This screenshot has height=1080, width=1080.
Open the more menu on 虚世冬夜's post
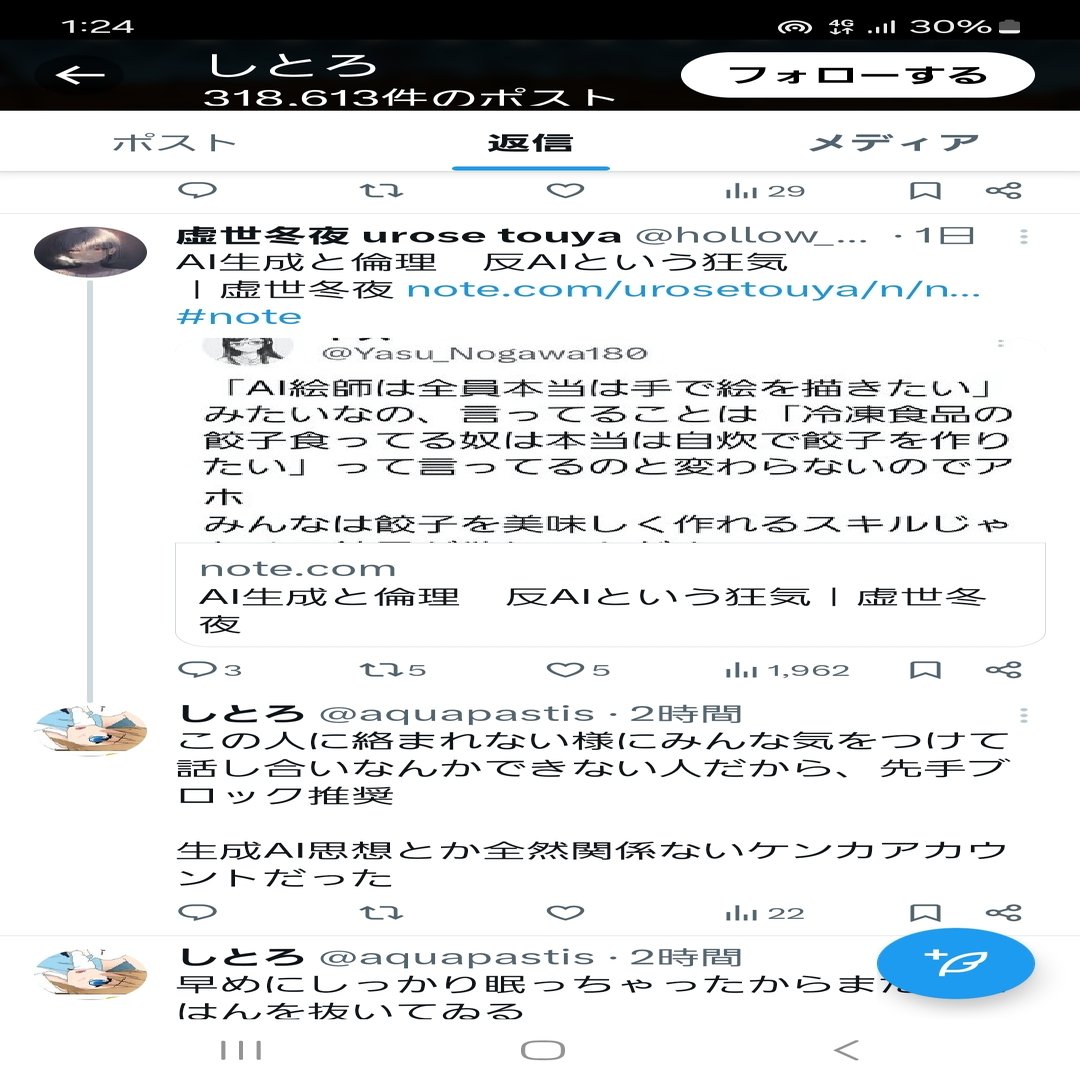pyautogui.click(x=1024, y=236)
